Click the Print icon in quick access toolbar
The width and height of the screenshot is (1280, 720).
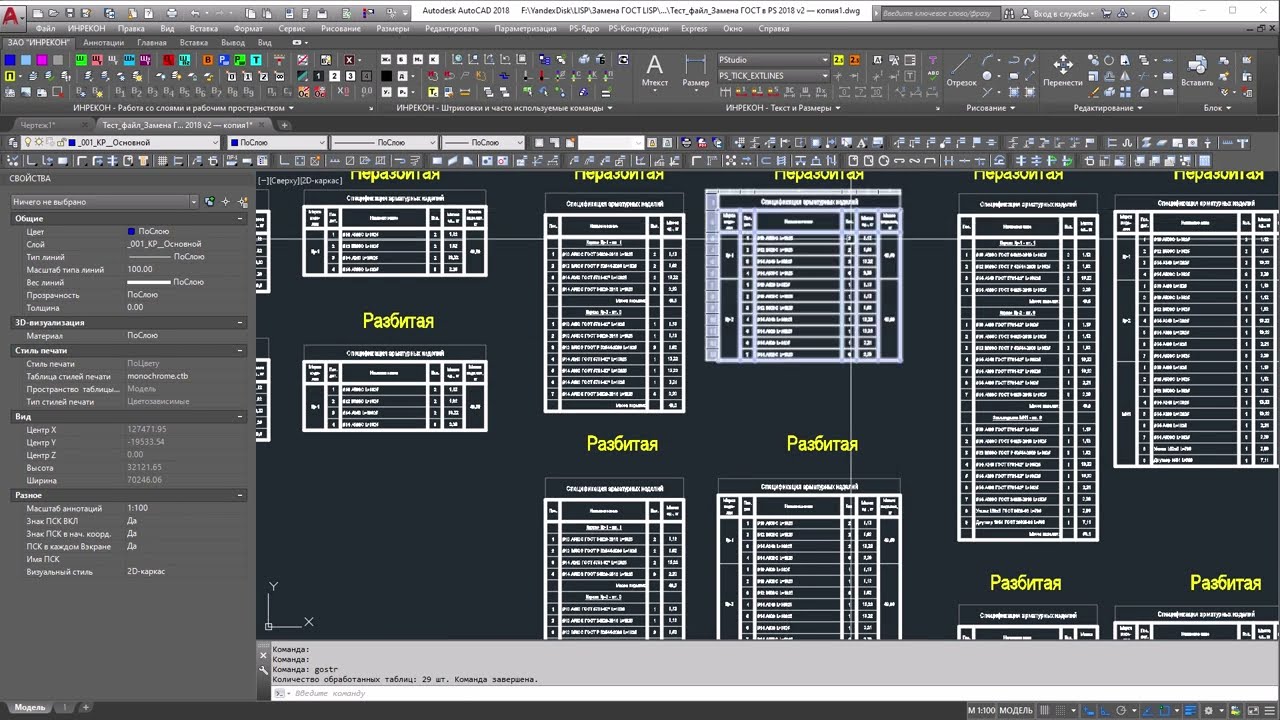171,12
